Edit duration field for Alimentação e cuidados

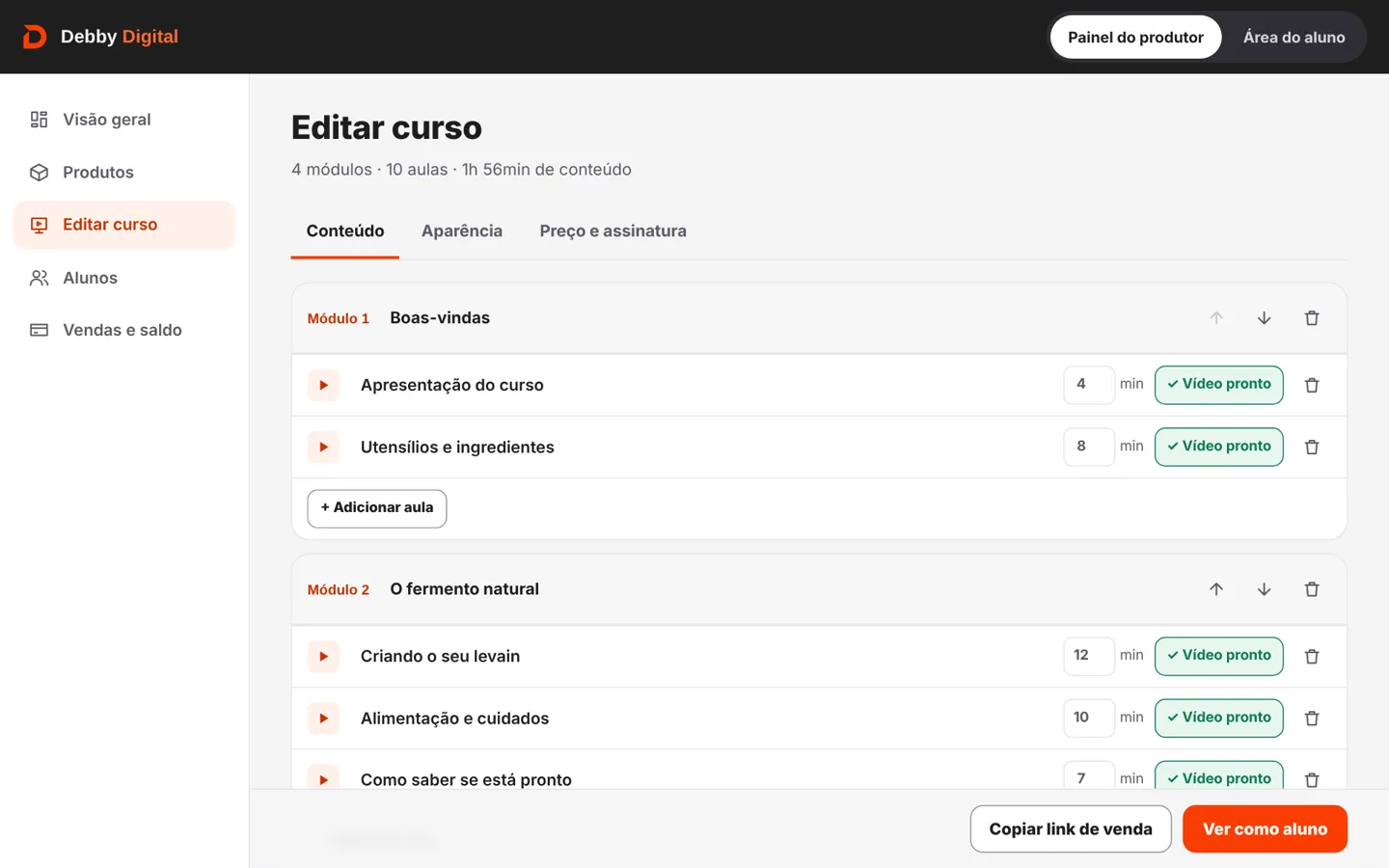click(x=1089, y=718)
